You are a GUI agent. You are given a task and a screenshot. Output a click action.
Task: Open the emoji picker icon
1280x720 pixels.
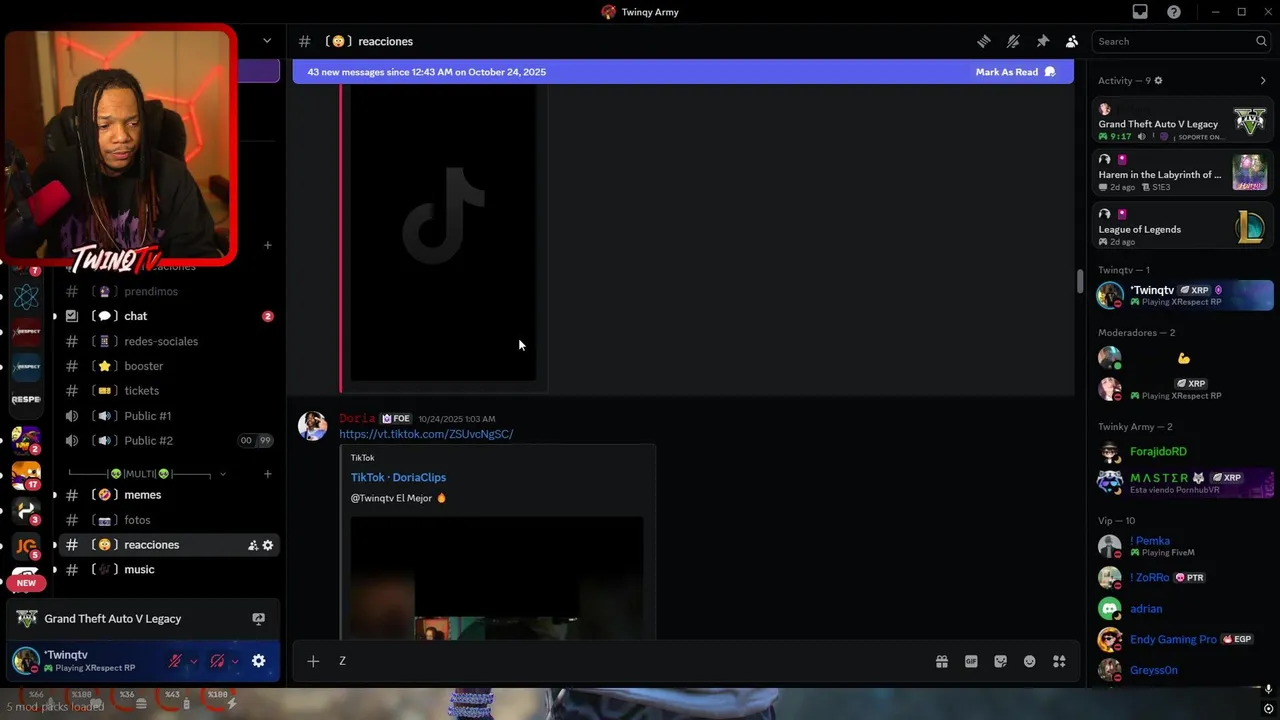tap(1030, 661)
